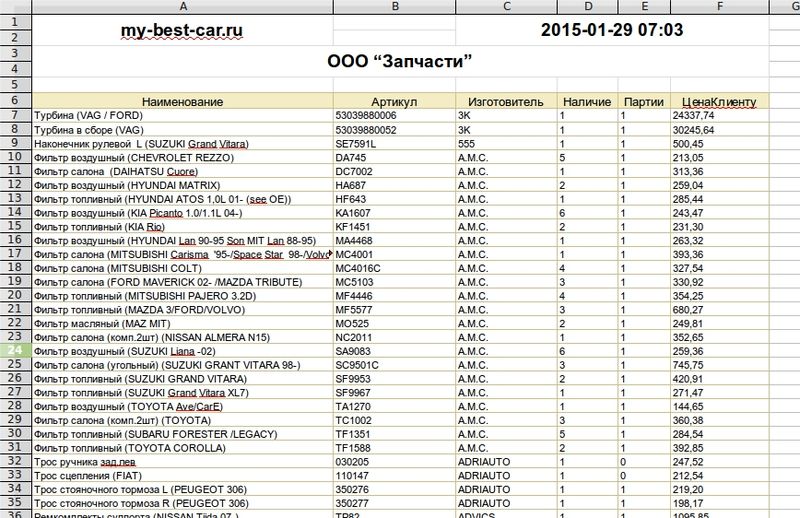The width and height of the screenshot is (800, 518).
Task: Select cell Фильтр топливный (SUZUKI GRAND VITARA)
Action: pyautogui.click(x=183, y=379)
